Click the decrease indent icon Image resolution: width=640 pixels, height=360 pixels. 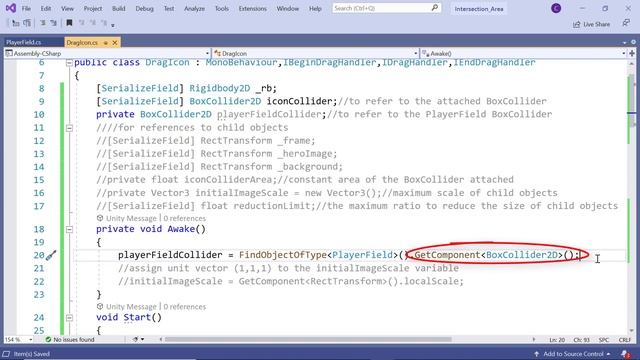[43, 24]
